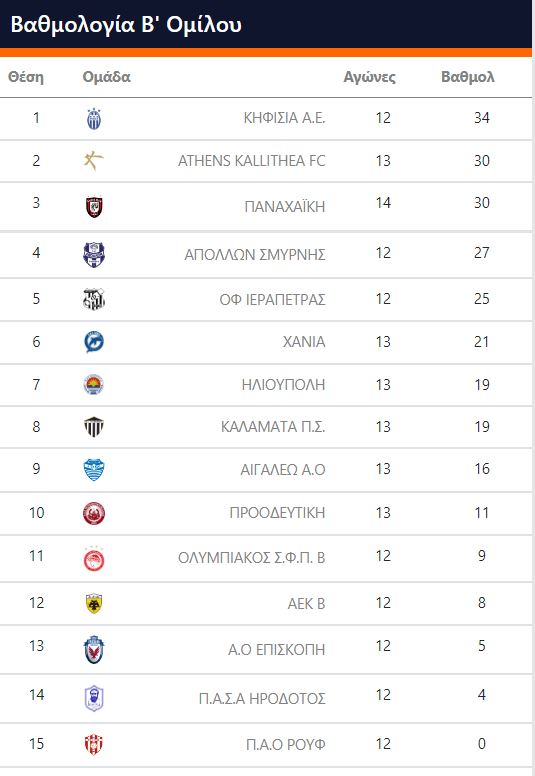This screenshot has height=776, width=535.
Task: Click the ΚΑΛΑΜΑΤΑ Π.Σ. striped shield
Action: point(94,427)
